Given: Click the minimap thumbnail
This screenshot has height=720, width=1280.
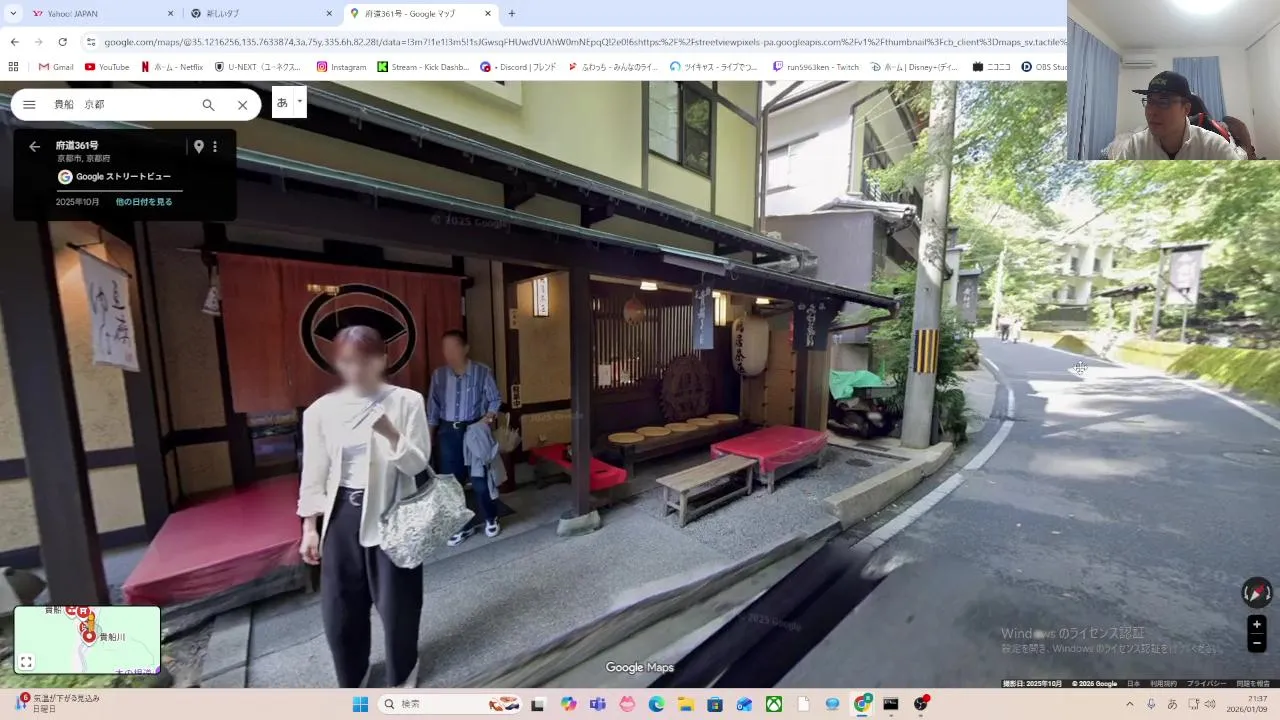Looking at the screenshot, I should point(87,640).
